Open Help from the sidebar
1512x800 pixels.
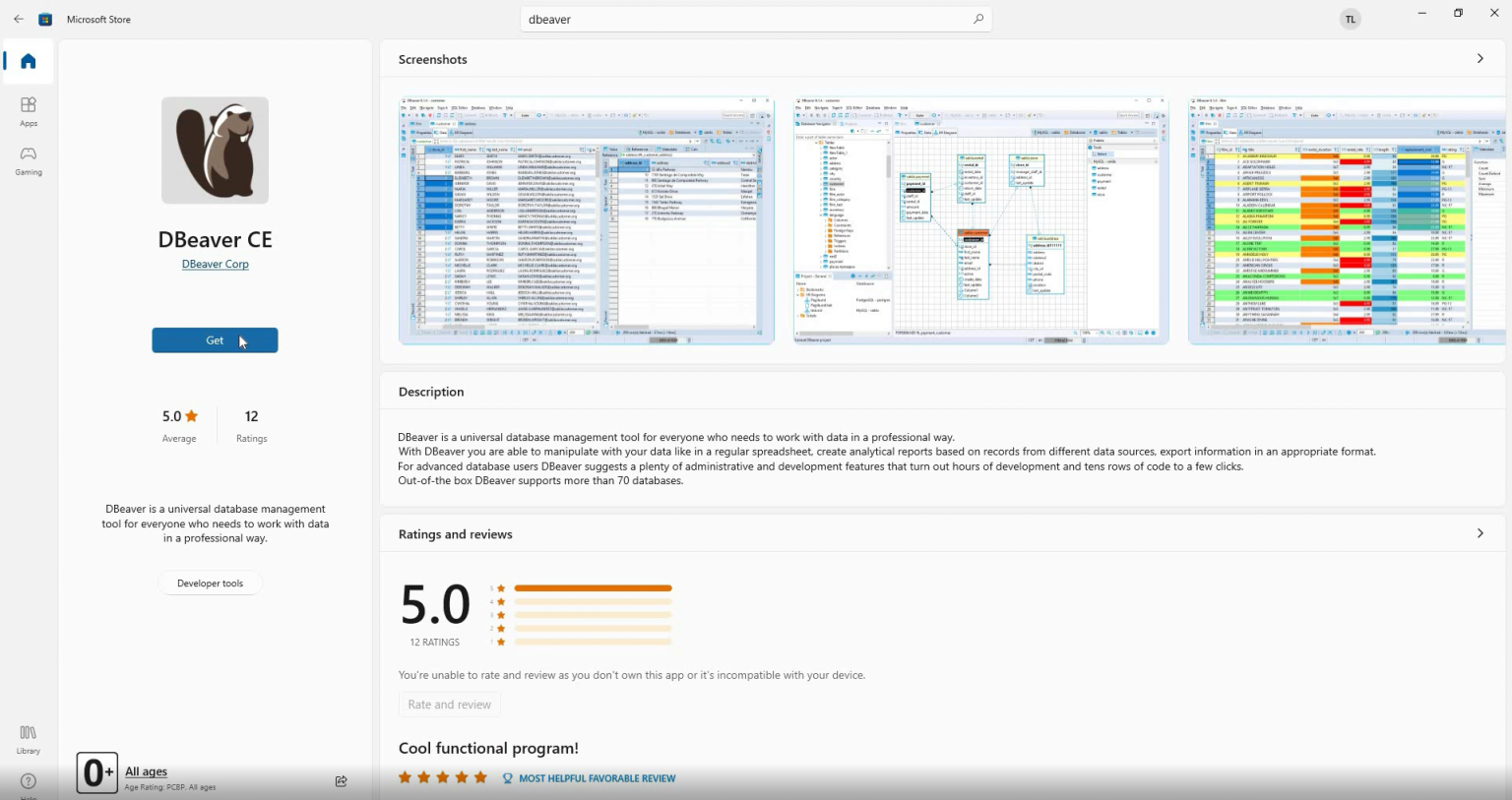[29, 782]
